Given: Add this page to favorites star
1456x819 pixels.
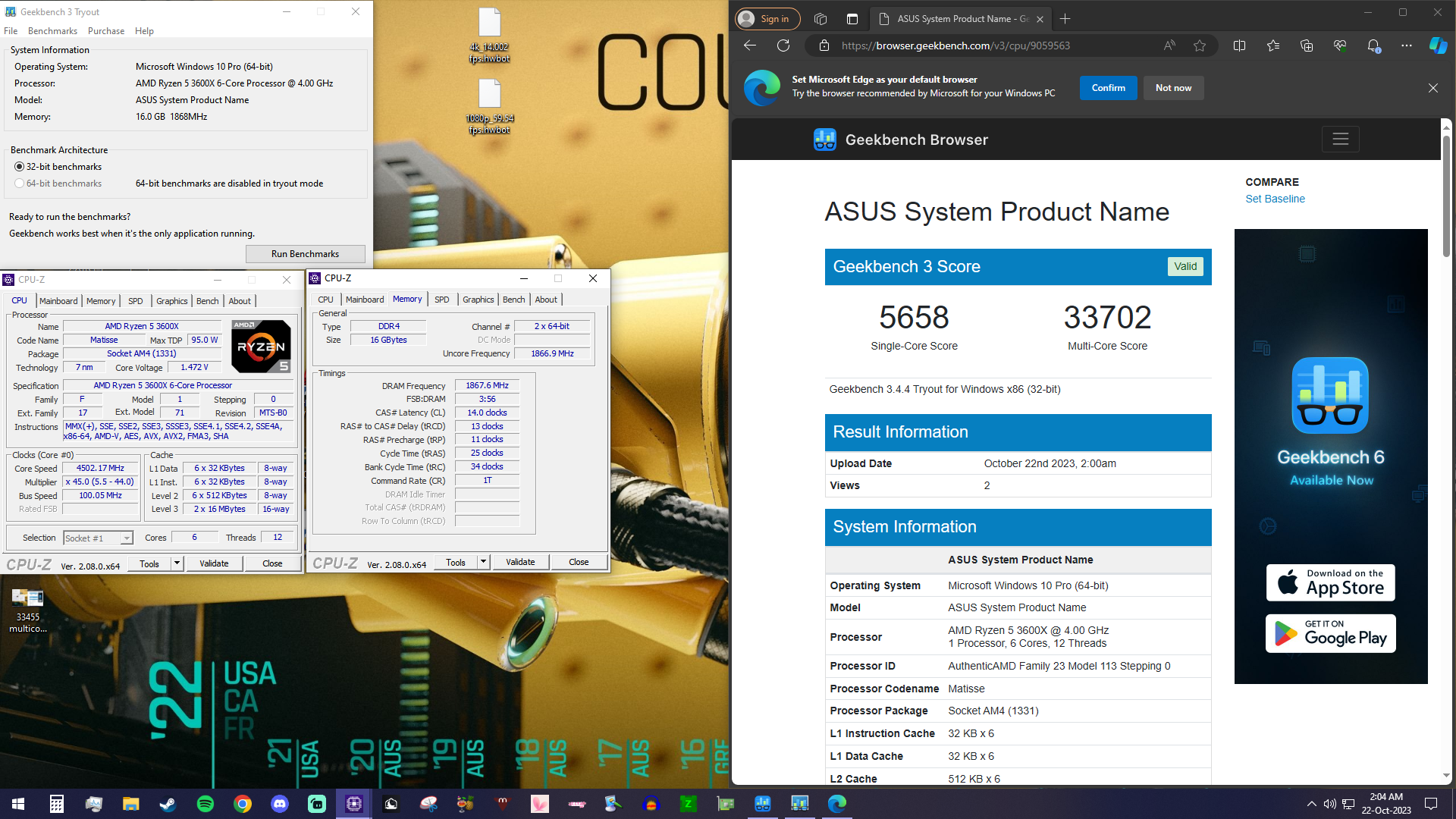Looking at the screenshot, I should (x=1200, y=45).
